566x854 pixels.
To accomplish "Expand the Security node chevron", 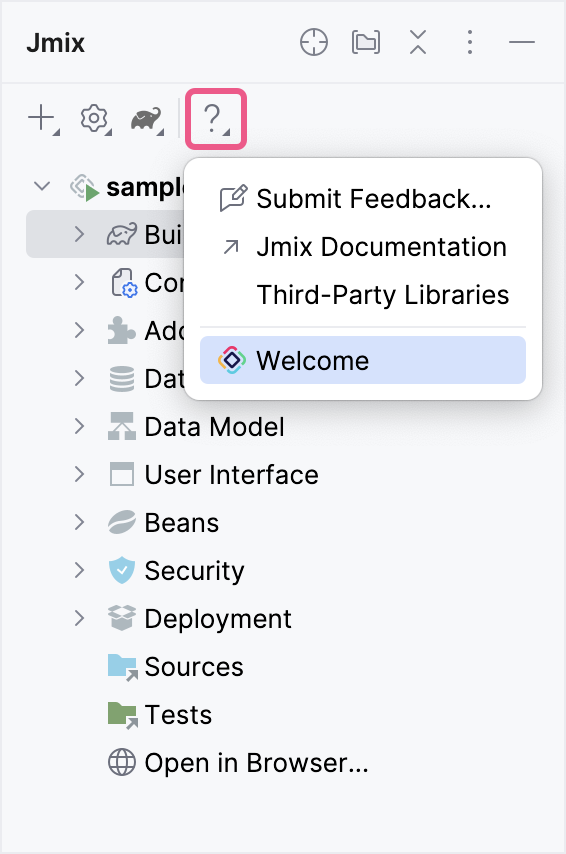I will point(80,570).
